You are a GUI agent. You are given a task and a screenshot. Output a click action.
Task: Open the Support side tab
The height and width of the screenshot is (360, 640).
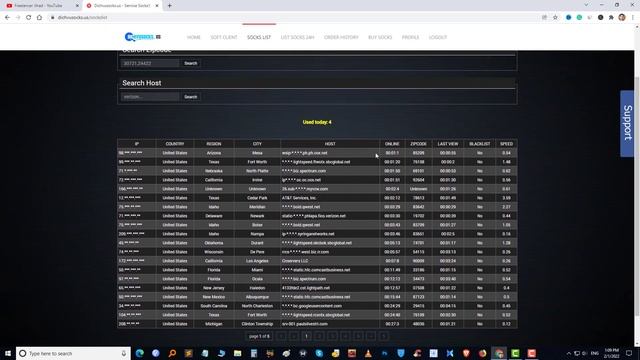click(x=627, y=123)
